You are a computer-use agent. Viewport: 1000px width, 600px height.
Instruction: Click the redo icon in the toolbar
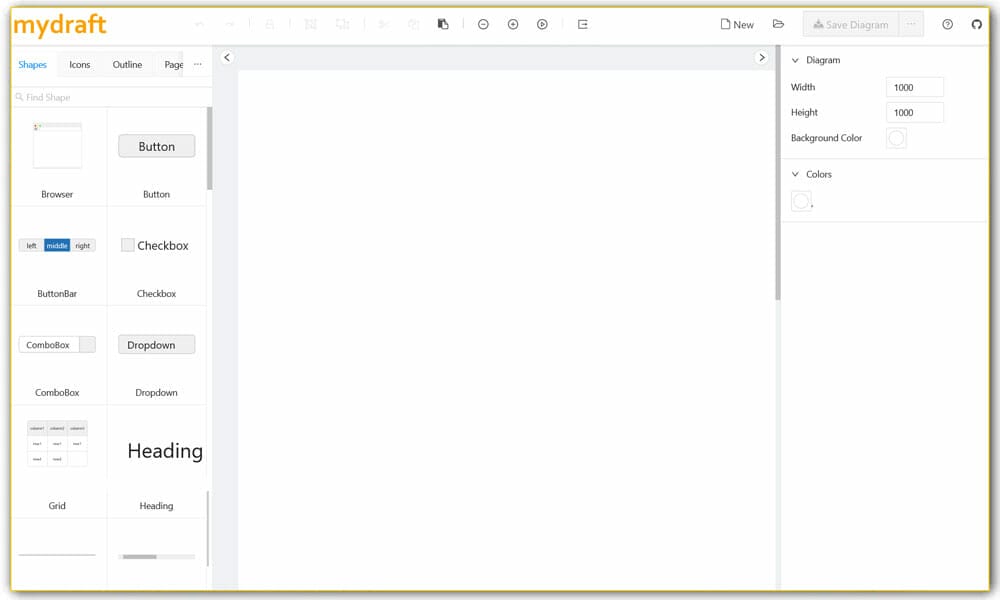click(x=229, y=24)
